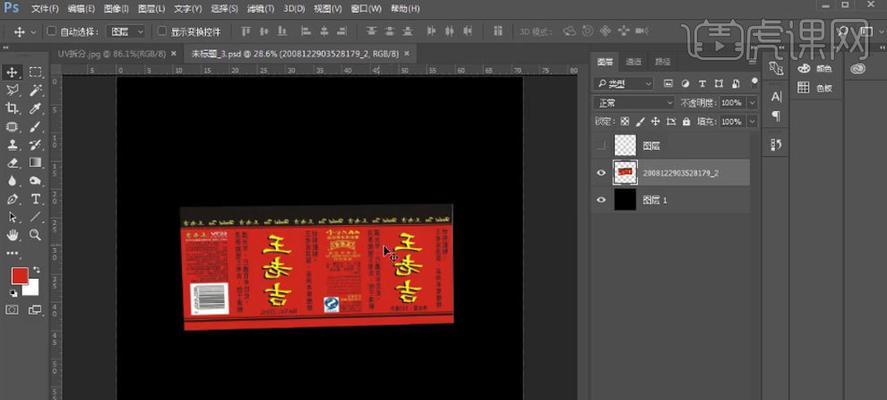Select the Magic Wand tool

tap(35, 91)
